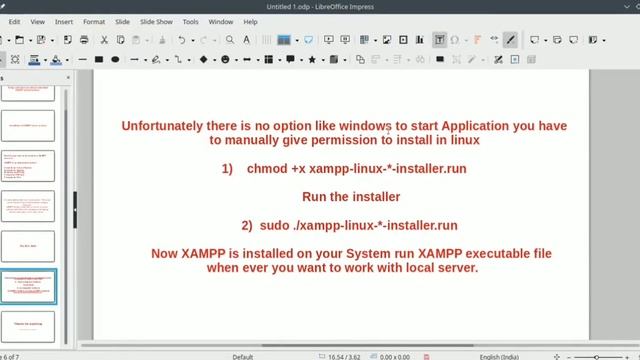Export directly as PDF icon
The image size is (640, 360).
[x=67, y=40]
